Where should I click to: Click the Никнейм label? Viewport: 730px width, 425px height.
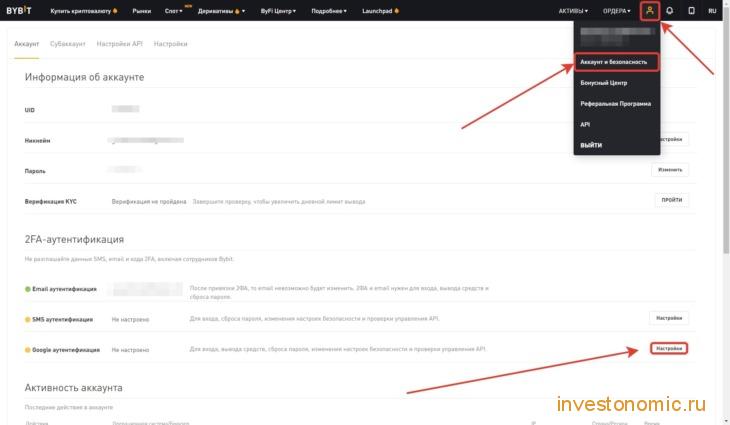coord(37,141)
